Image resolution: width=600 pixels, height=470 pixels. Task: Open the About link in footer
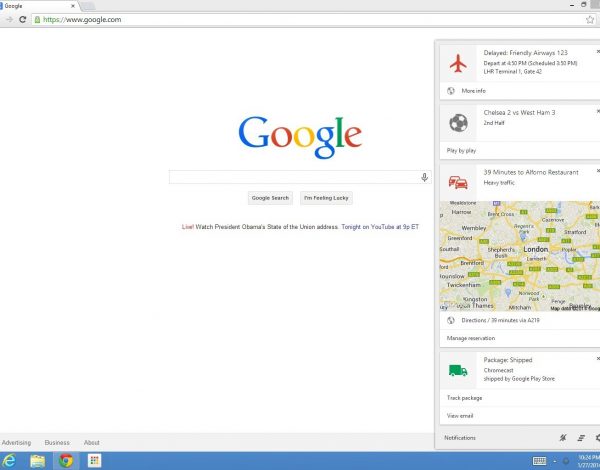coord(92,442)
